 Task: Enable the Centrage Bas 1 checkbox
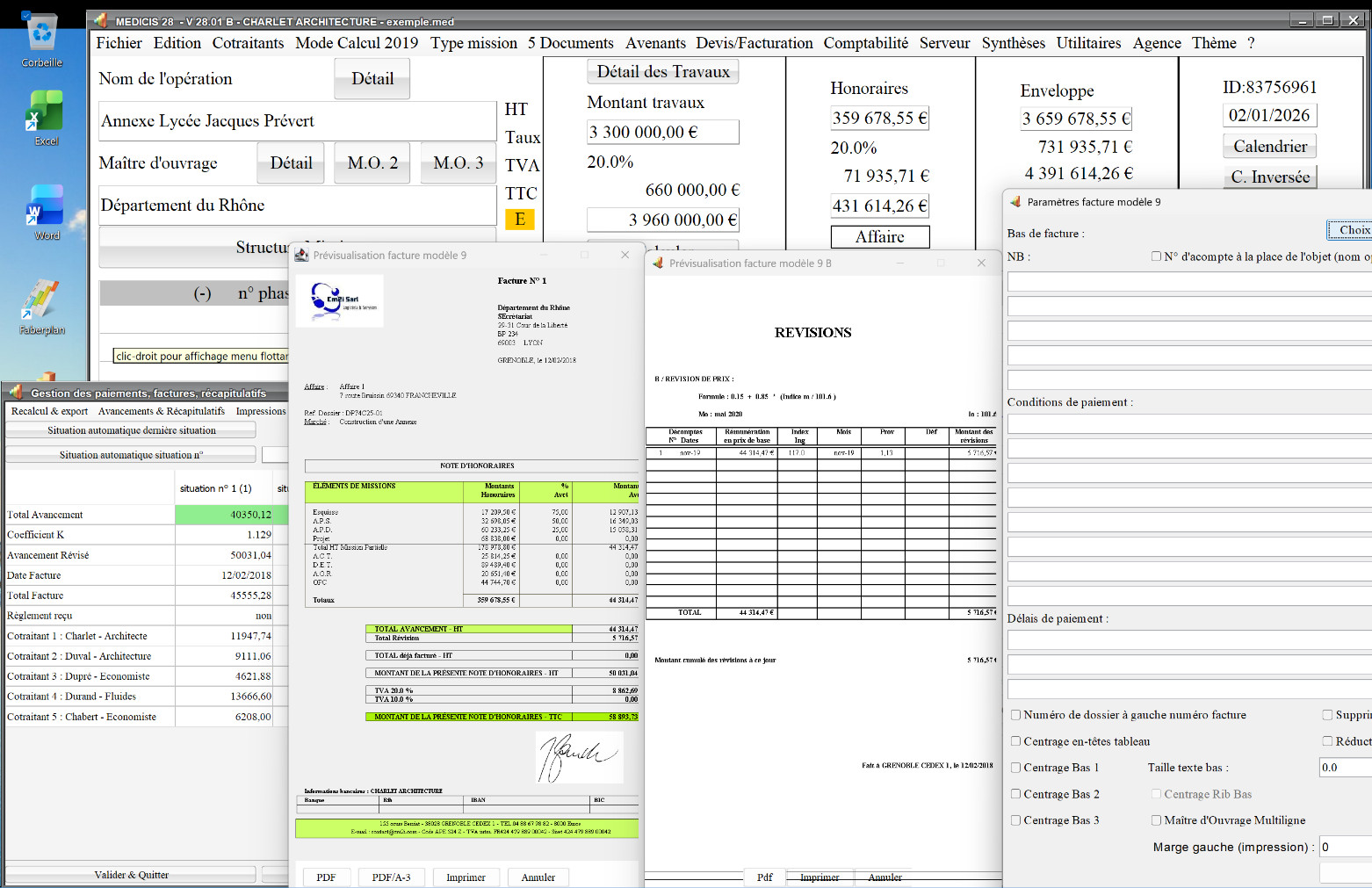tap(1015, 768)
